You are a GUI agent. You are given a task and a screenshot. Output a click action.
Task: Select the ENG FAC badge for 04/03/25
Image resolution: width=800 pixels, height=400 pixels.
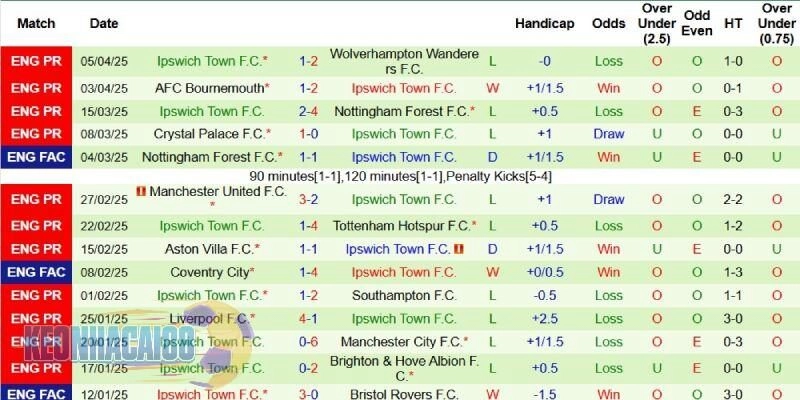click(x=36, y=157)
